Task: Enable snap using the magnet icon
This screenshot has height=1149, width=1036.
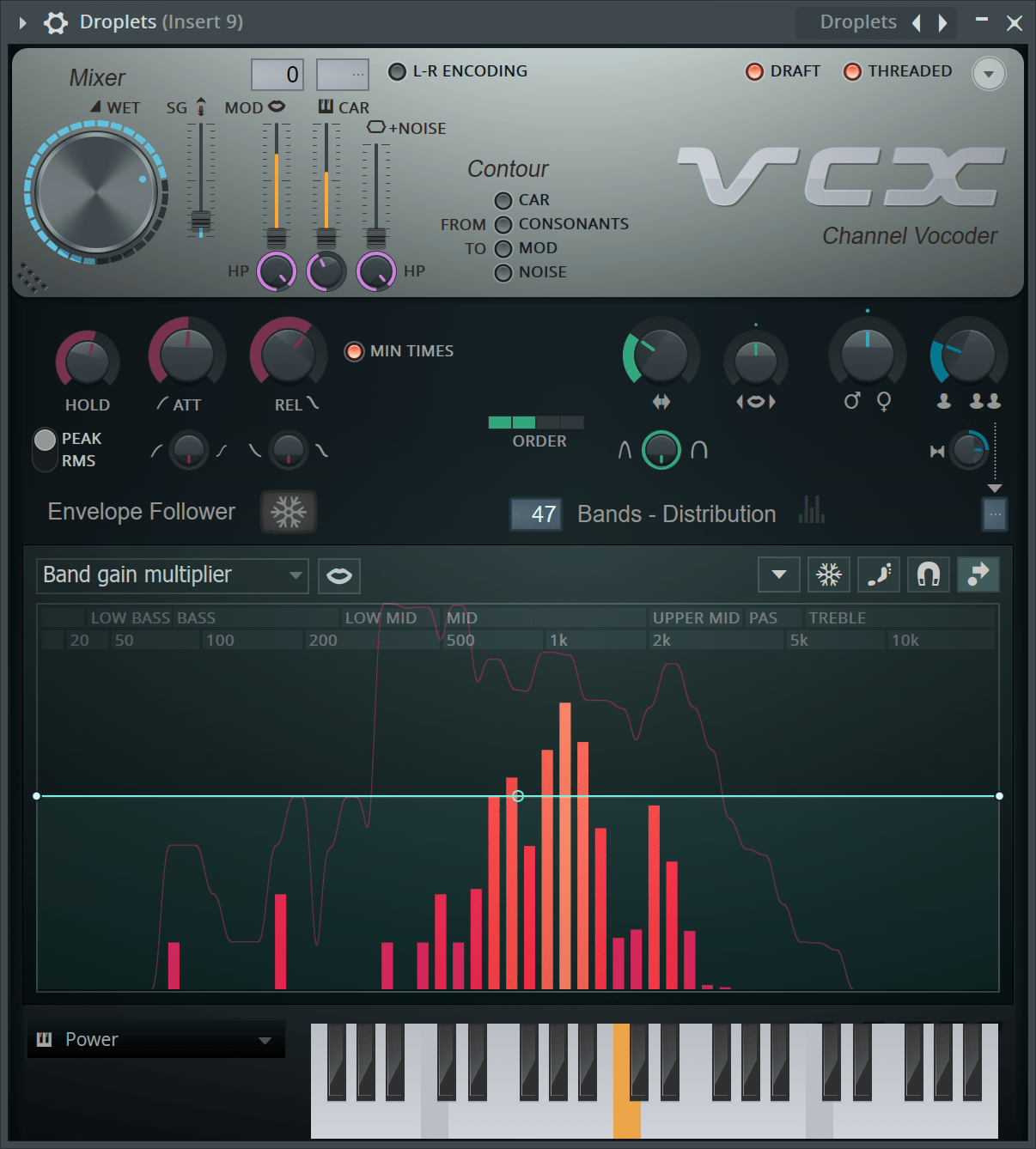Action: point(928,574)
